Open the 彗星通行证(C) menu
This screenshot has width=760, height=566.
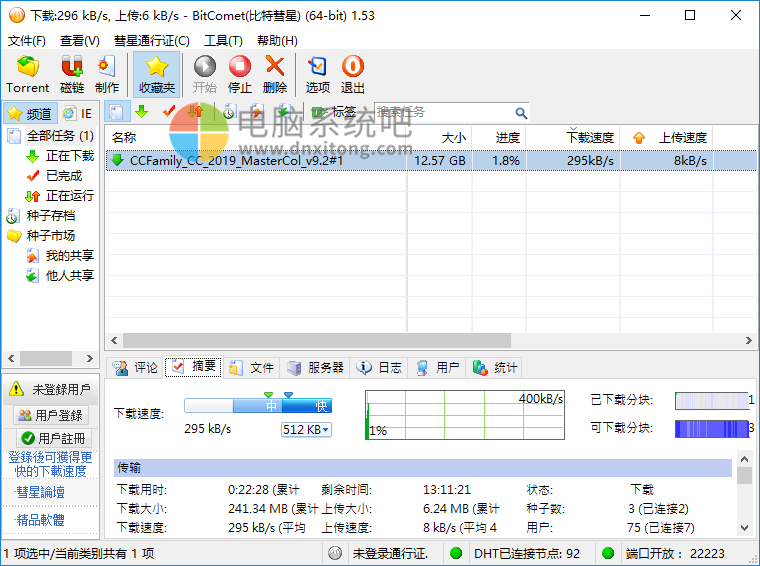[x=152, y=41]
